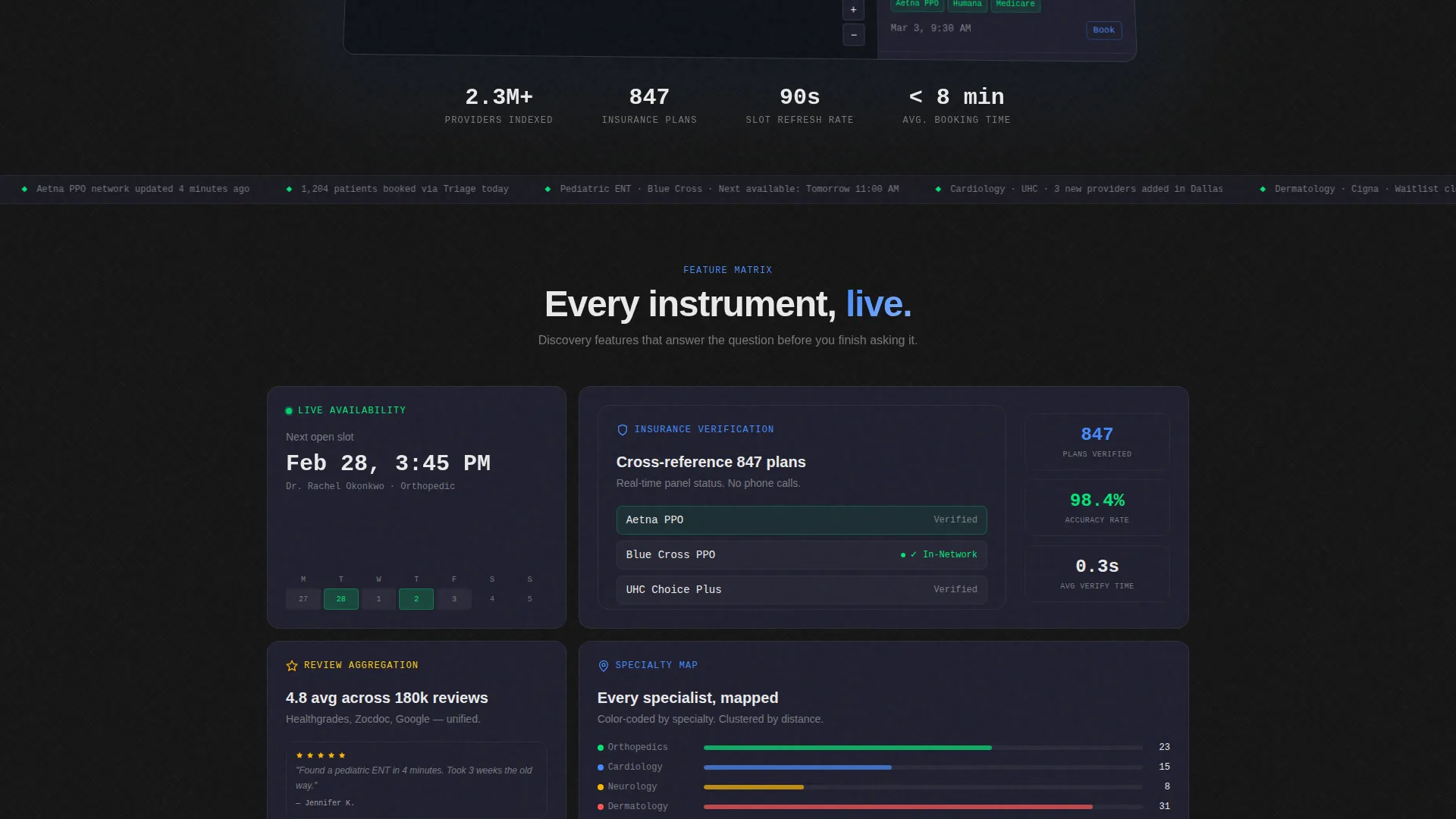Viewport: 1456px width, 819px height.
Task: Click the location pin icon beside Specialty Map
Action: [x=604, y=666]
